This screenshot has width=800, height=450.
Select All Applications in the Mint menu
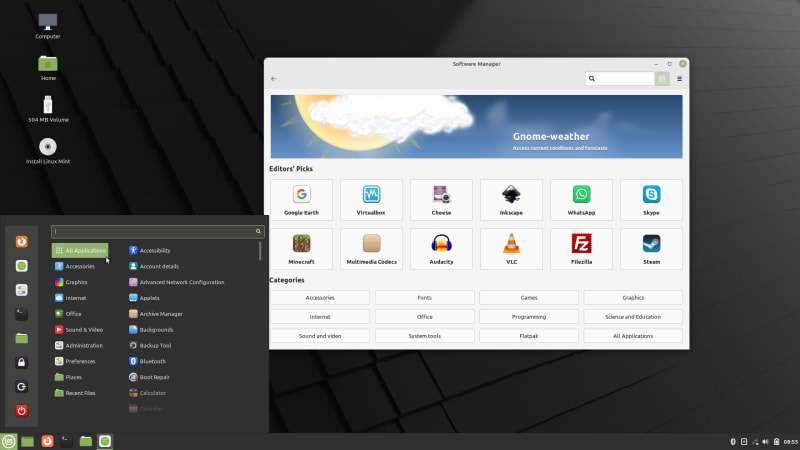(80, 251)
